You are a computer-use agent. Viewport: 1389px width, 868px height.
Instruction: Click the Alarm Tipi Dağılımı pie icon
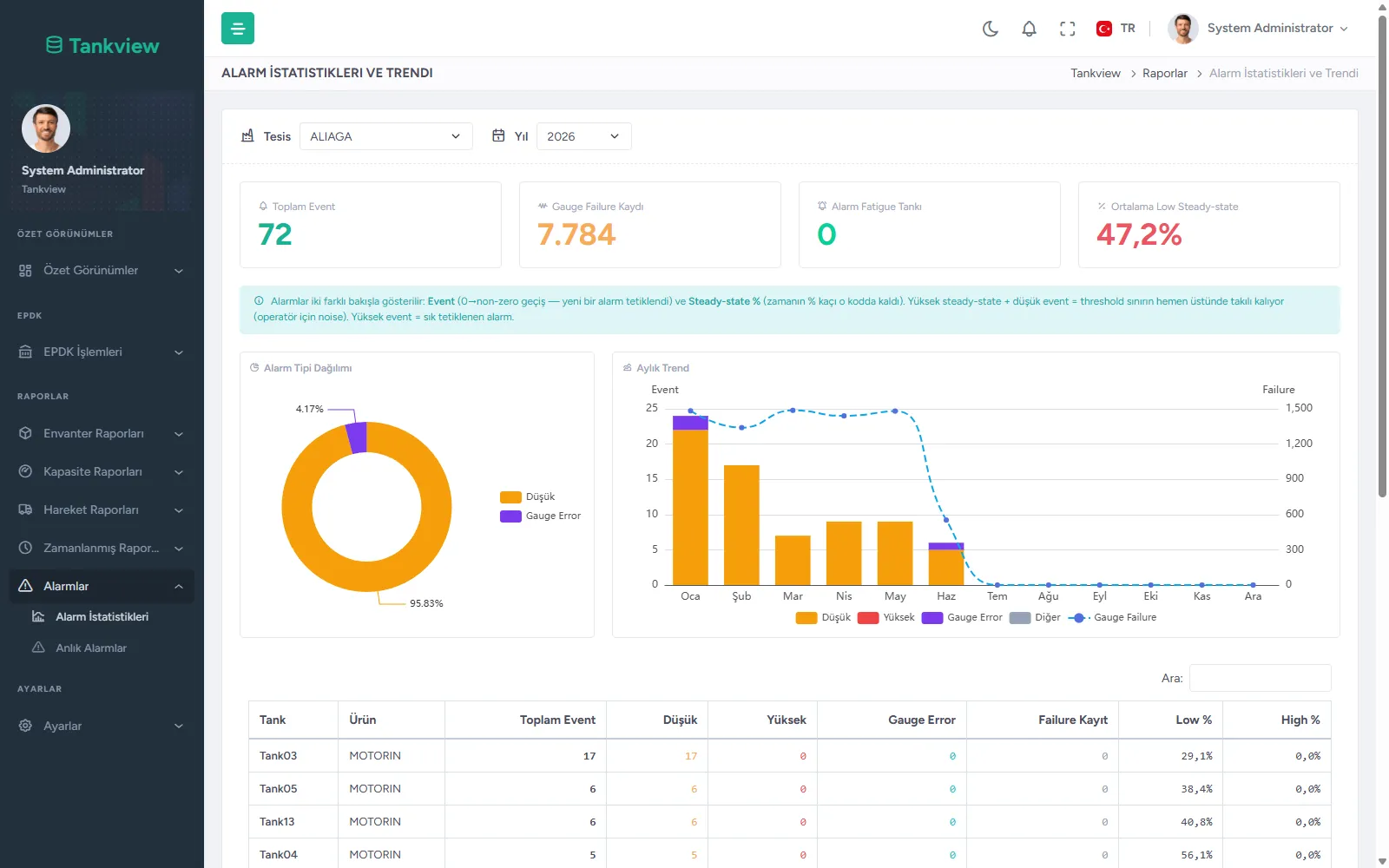point(254,368)
